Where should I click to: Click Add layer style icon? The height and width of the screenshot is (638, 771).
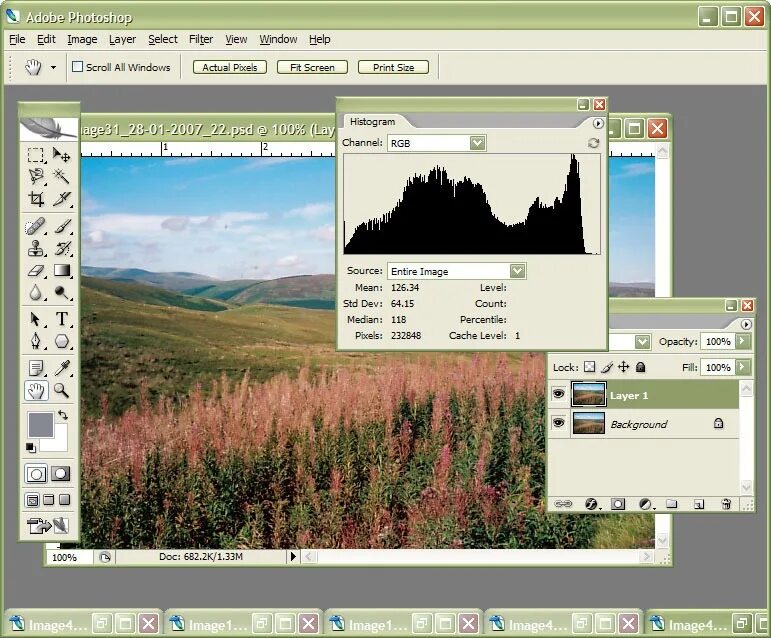click(x=591, y=504)
